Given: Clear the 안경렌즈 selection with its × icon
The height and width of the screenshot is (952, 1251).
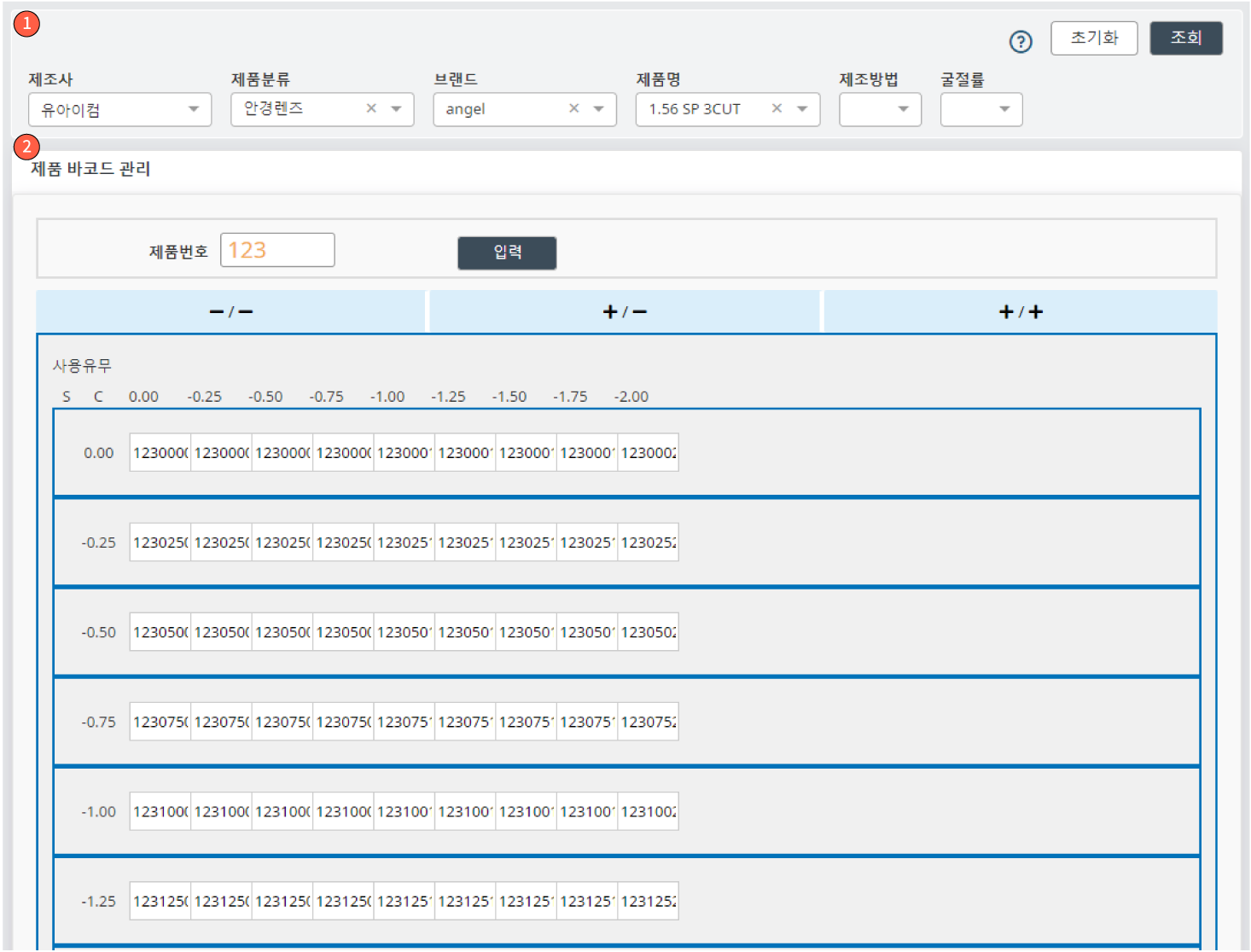Looking at the screenshot, I should point(371,108).
